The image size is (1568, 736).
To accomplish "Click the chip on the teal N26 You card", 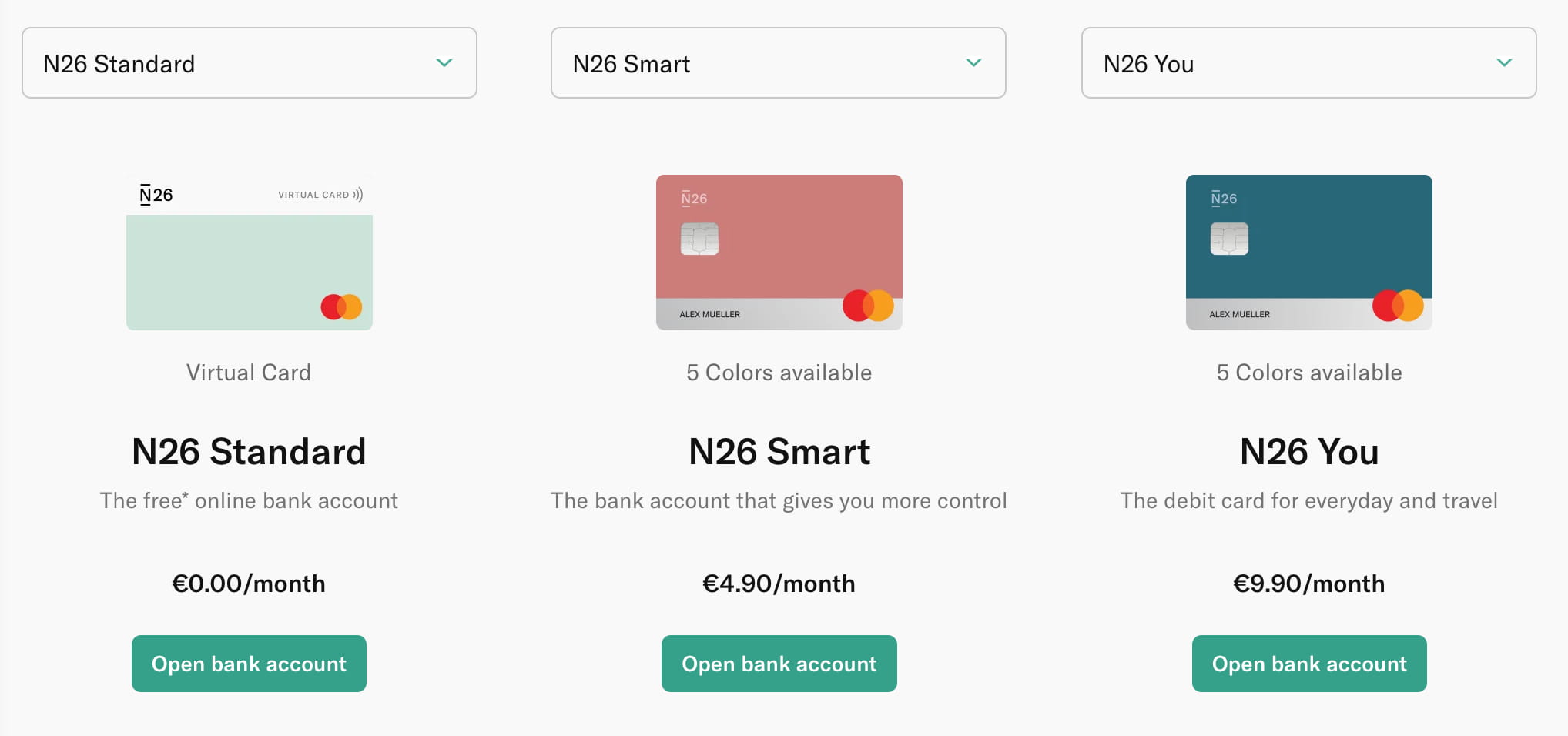I will click(1229, 239).
